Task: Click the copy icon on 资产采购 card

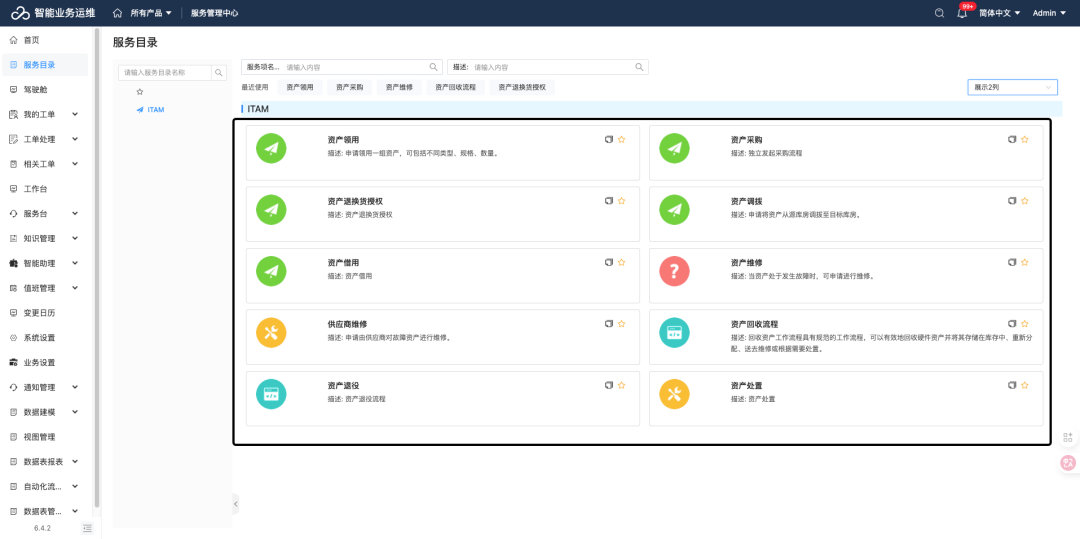Action: pyautogui.click(x=1012, y=139)
